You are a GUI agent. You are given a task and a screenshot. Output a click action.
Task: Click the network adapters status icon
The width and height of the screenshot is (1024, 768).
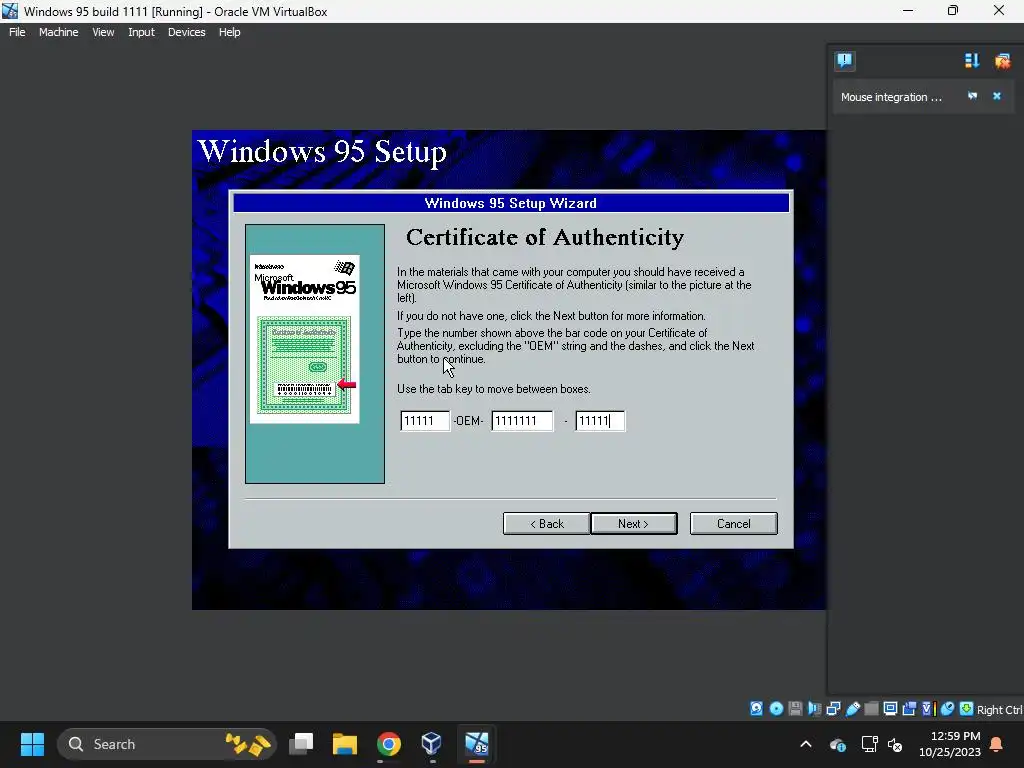click(x=833, y=709)
